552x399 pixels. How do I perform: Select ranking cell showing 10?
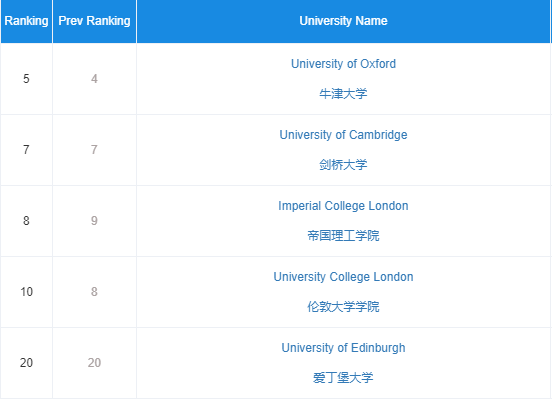(x=26, y=292)
